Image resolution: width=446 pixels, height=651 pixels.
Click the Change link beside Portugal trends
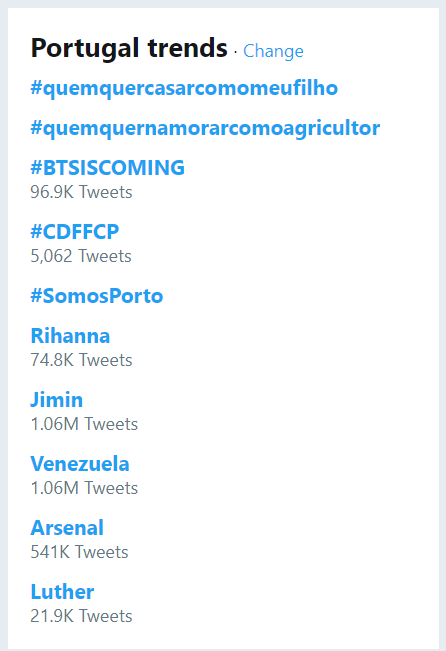click(x=273, y=51)
